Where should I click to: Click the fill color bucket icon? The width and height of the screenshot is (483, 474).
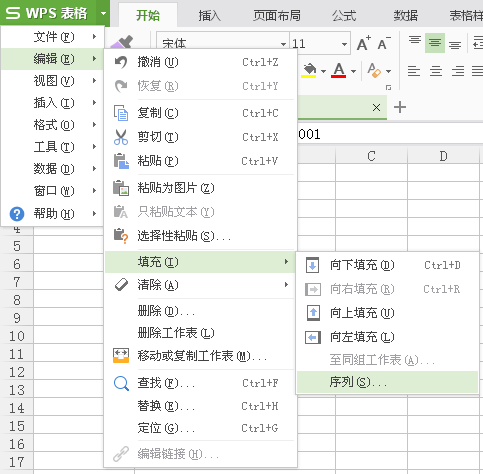309,70
